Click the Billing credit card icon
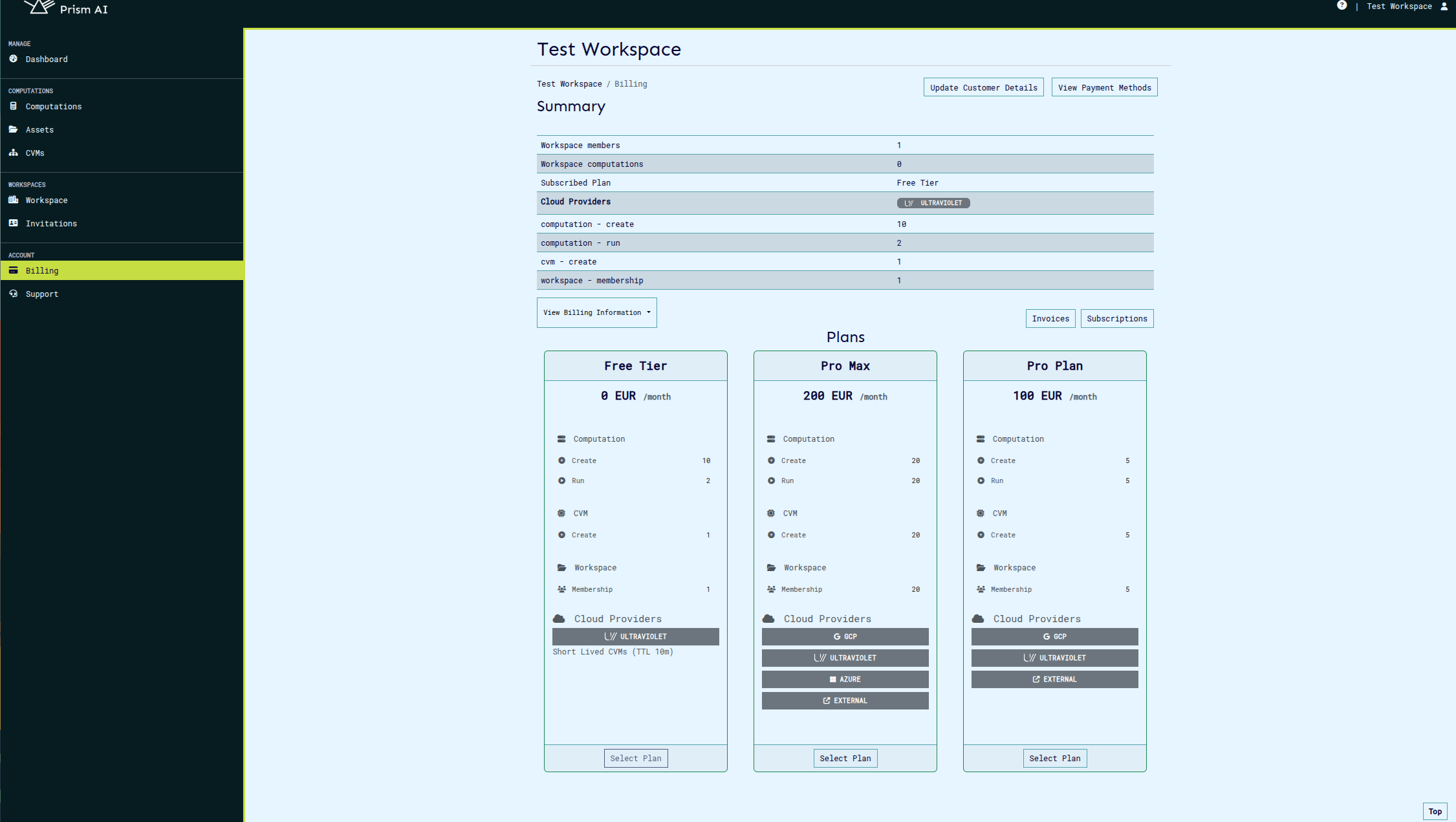 click(14, 270)
